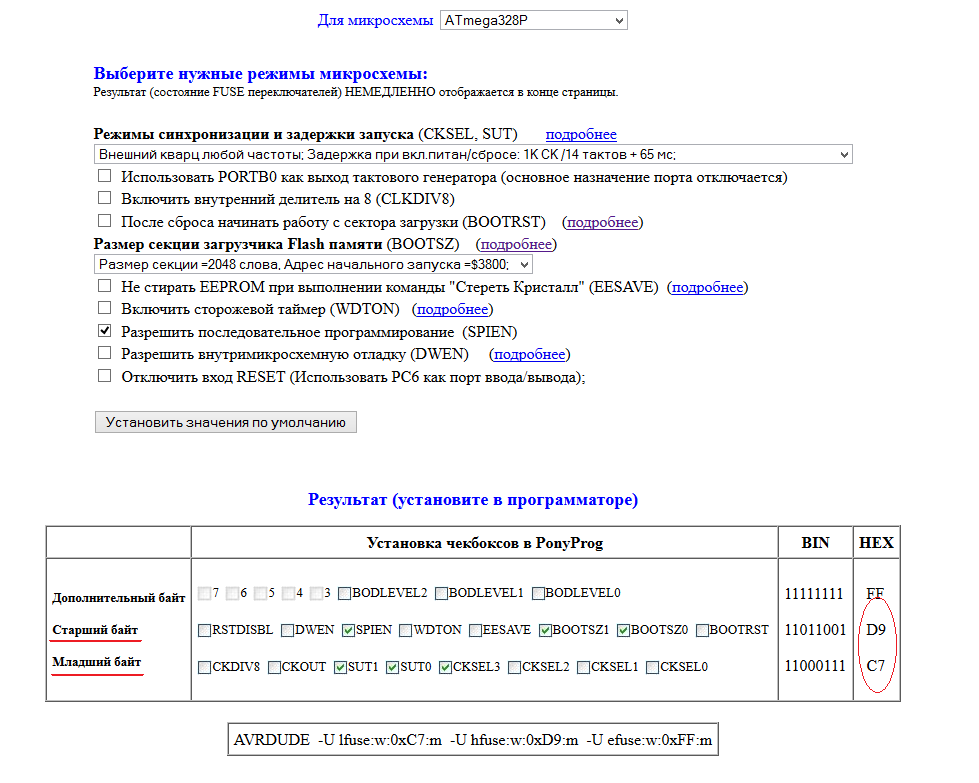Enable the EESAVE keep EEPROM checkbox
The width and height of the screenshot is (979, 783).
point(105,286)
